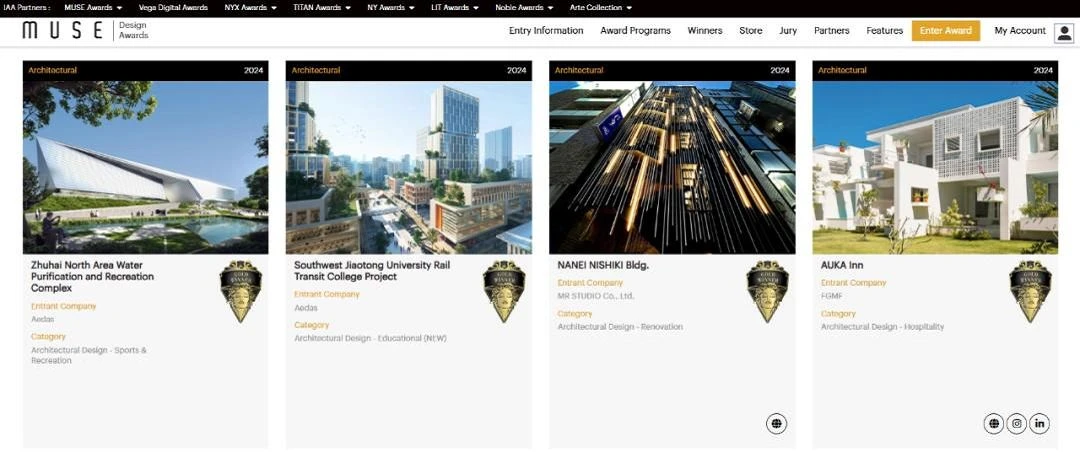
Task: View the AUKA Inn white building thumbnail
Action: (935, 167)
